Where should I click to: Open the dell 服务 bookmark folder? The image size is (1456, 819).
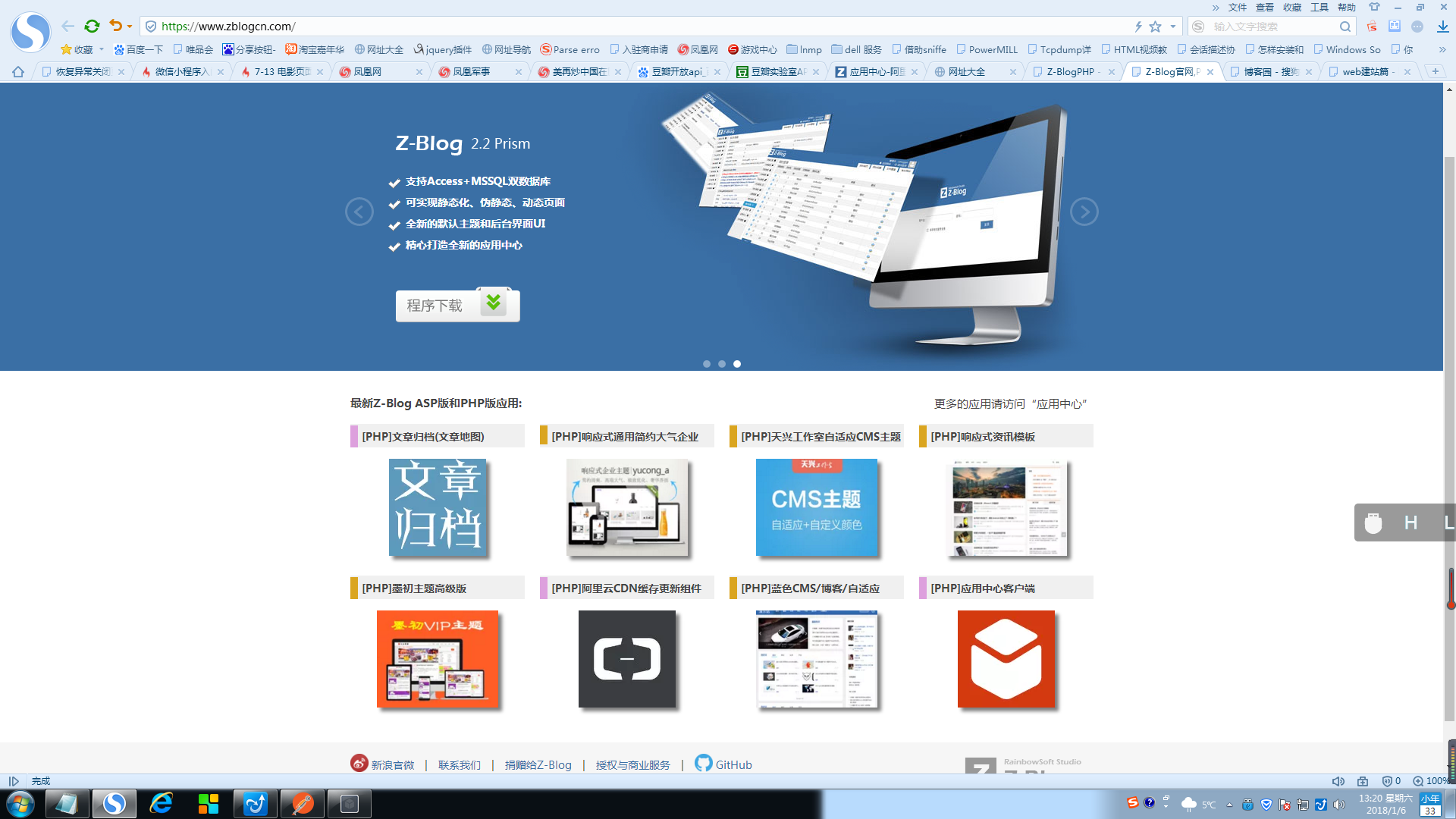pos(857,49)
